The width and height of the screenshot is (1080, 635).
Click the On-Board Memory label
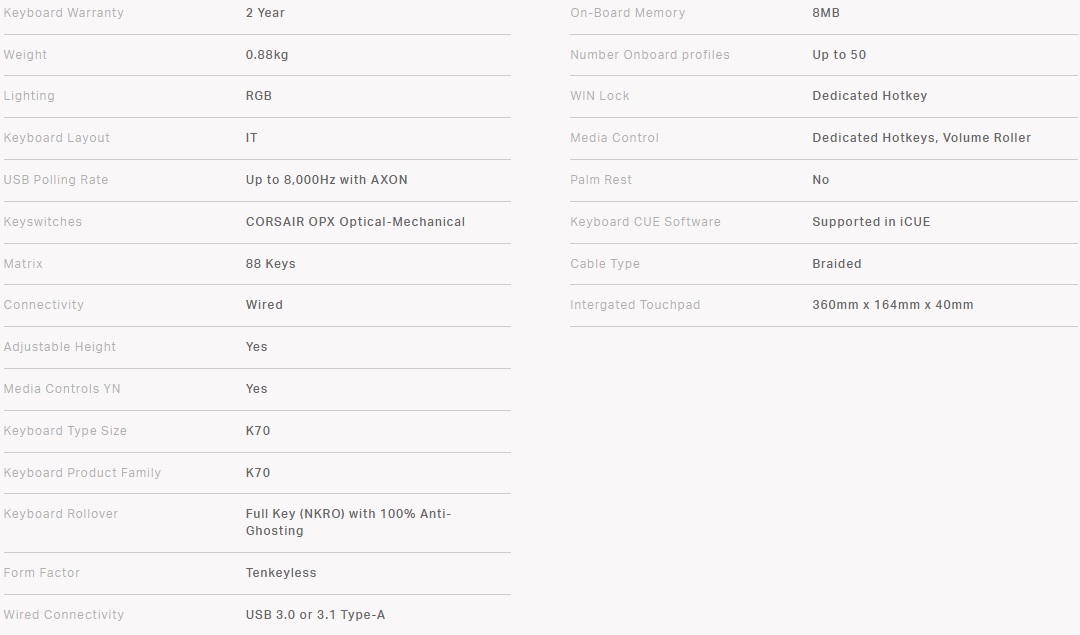tap(628, 13)
